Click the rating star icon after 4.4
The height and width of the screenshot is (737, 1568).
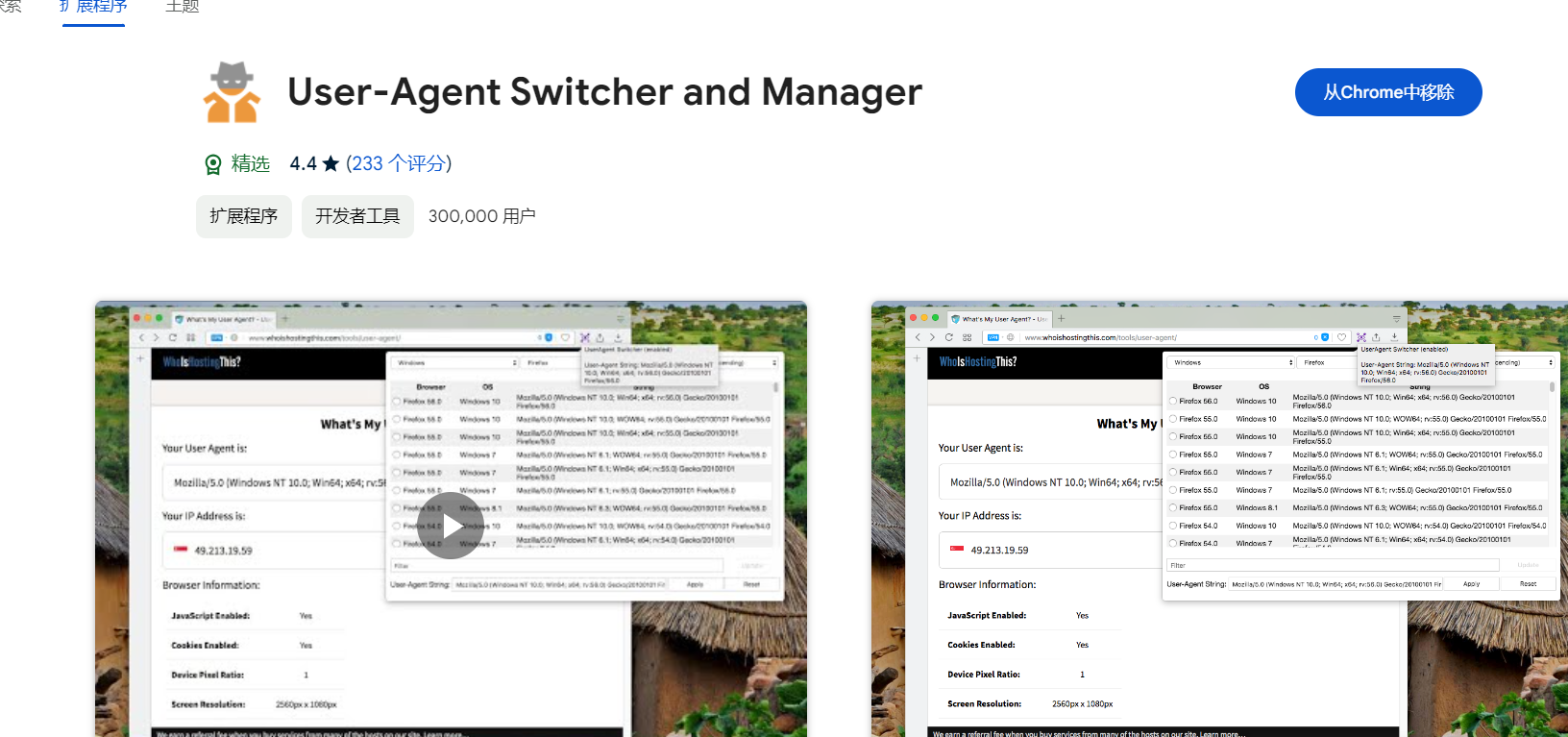pyautogui.click(x=331, y=163)
